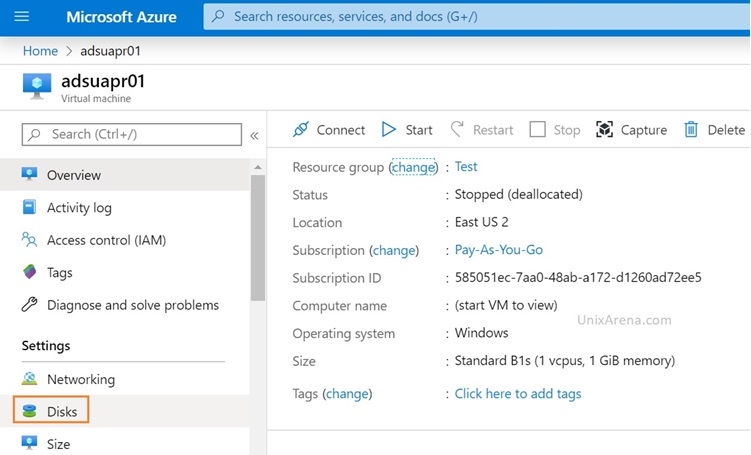Click Delete in the toolbar
Image resolution: width=751 pixels, height=455 pixels.
715,130
